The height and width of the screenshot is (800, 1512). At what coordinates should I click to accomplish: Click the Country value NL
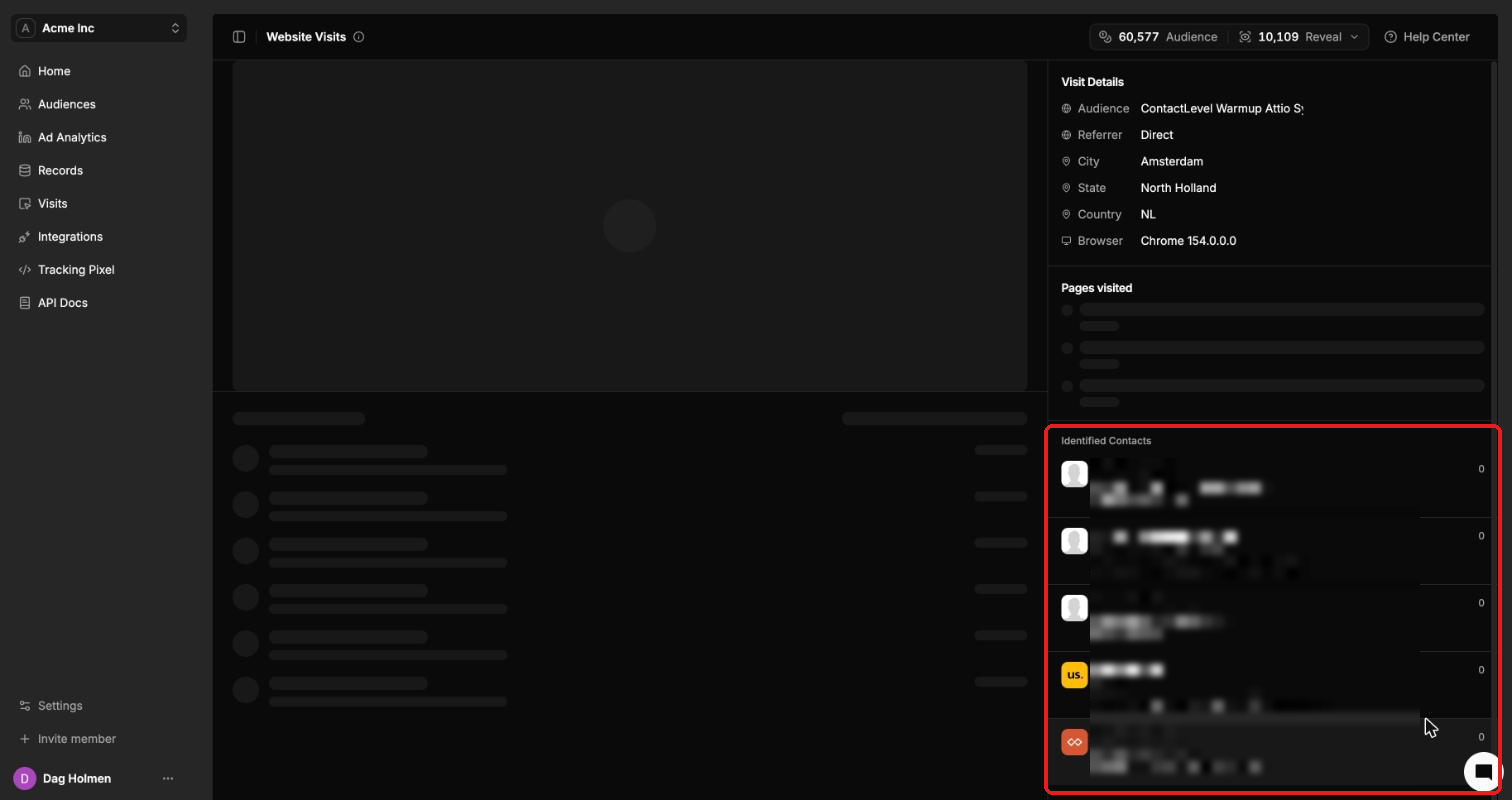[1148, 214]
